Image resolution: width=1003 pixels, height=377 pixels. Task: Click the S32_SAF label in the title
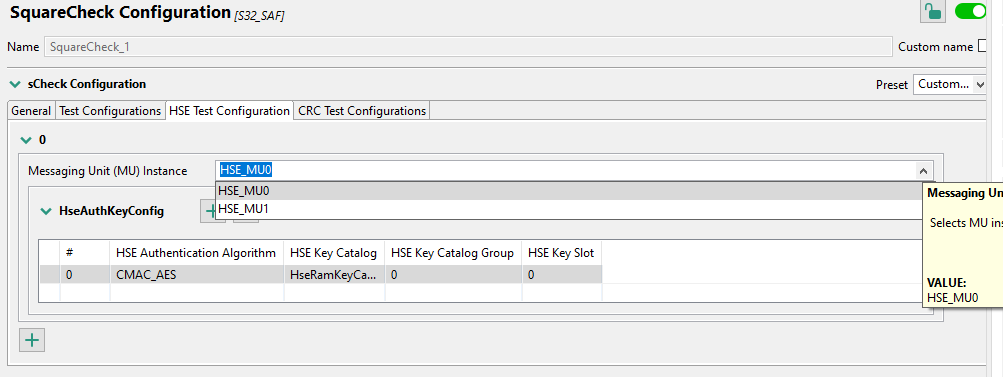260,17
